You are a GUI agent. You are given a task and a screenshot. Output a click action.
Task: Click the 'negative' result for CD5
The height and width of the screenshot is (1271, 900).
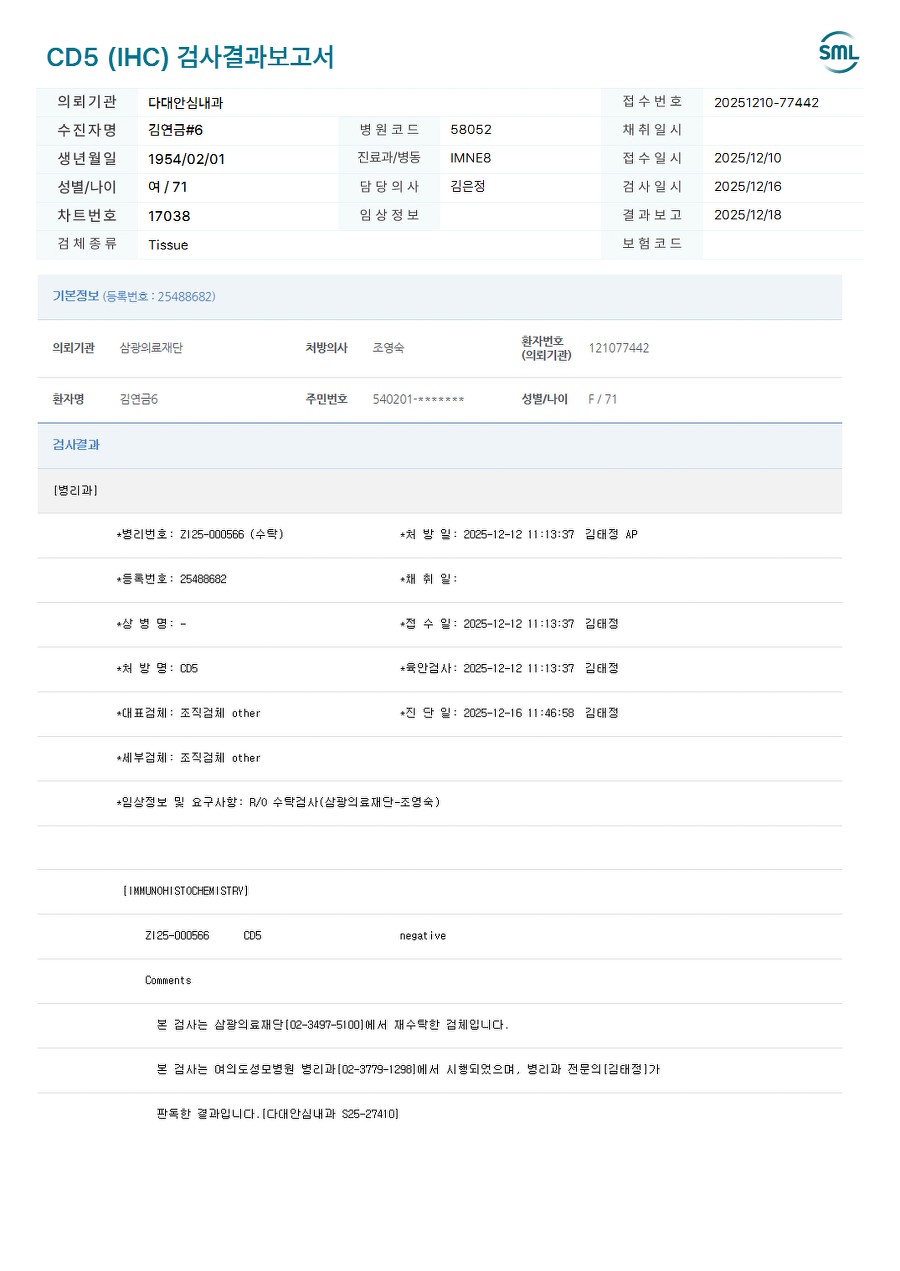point(423,936)
